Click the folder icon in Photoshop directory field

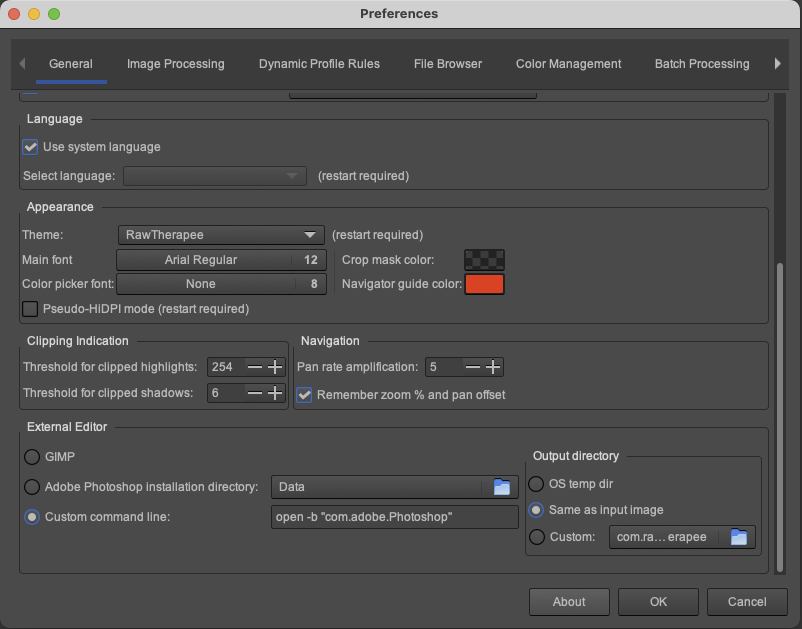click(x=502, y=487)
